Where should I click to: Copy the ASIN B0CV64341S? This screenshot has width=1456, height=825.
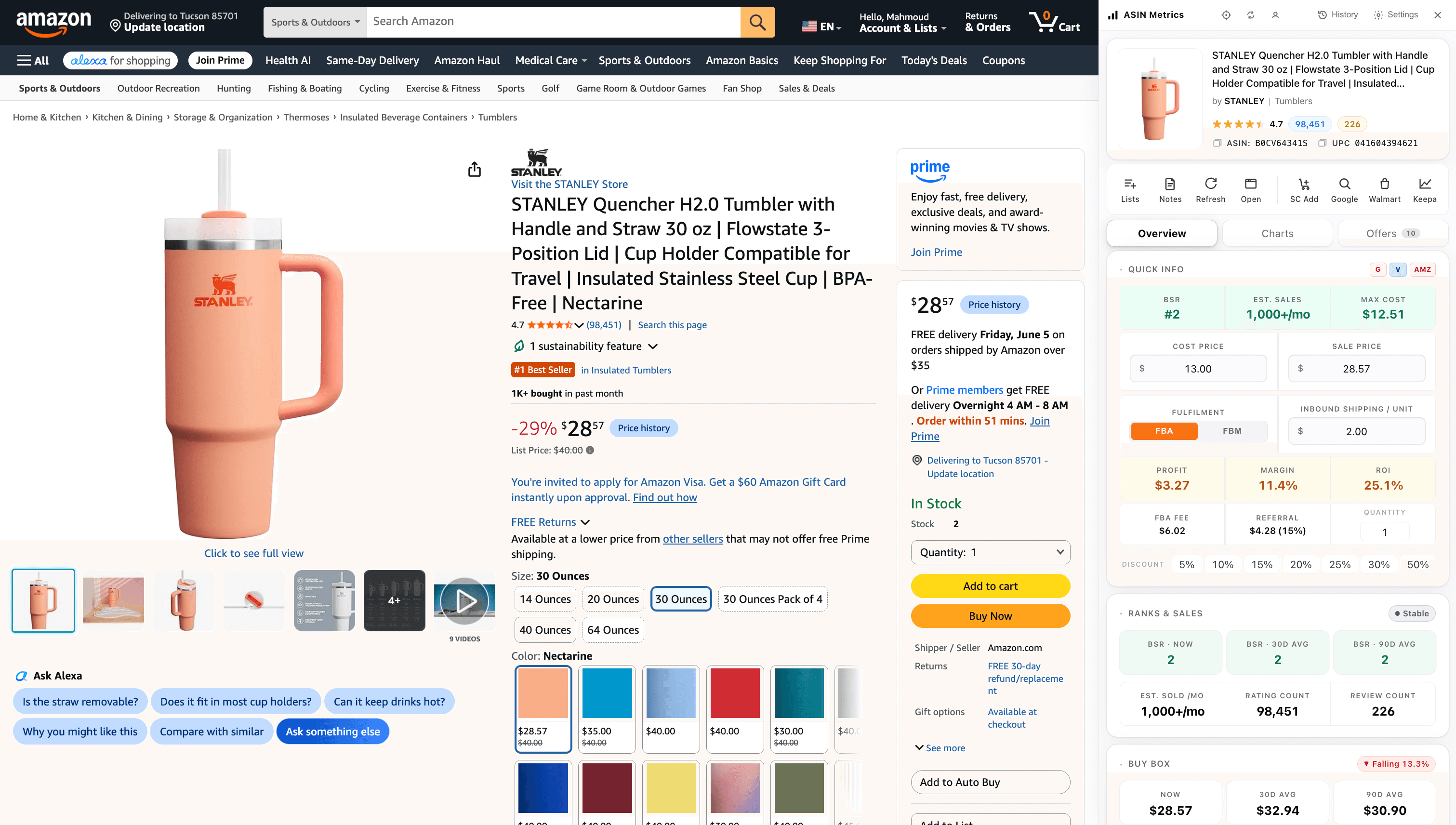point(1217,143)
